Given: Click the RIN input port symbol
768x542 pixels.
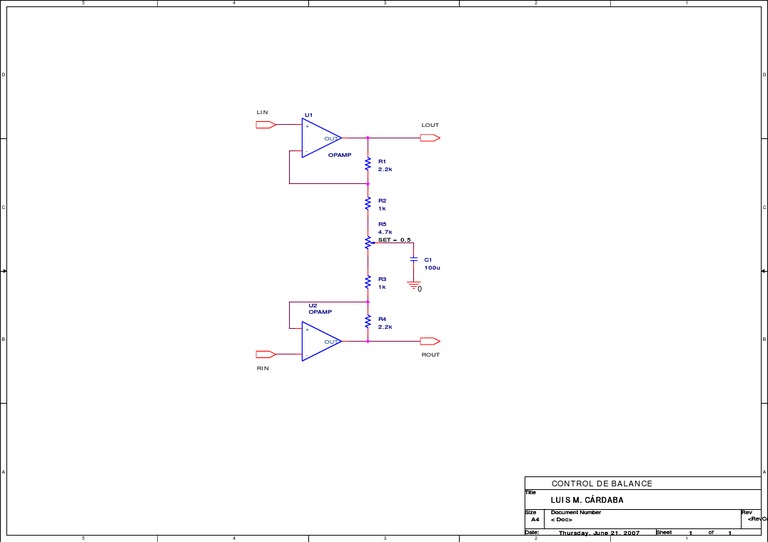Looking at the screenshot, I should tap(266, 354).
